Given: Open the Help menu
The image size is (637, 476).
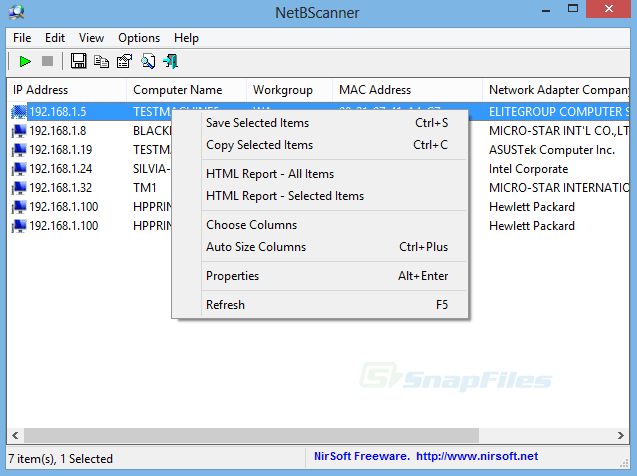Looking at the screenshot, I should point(186,38).
